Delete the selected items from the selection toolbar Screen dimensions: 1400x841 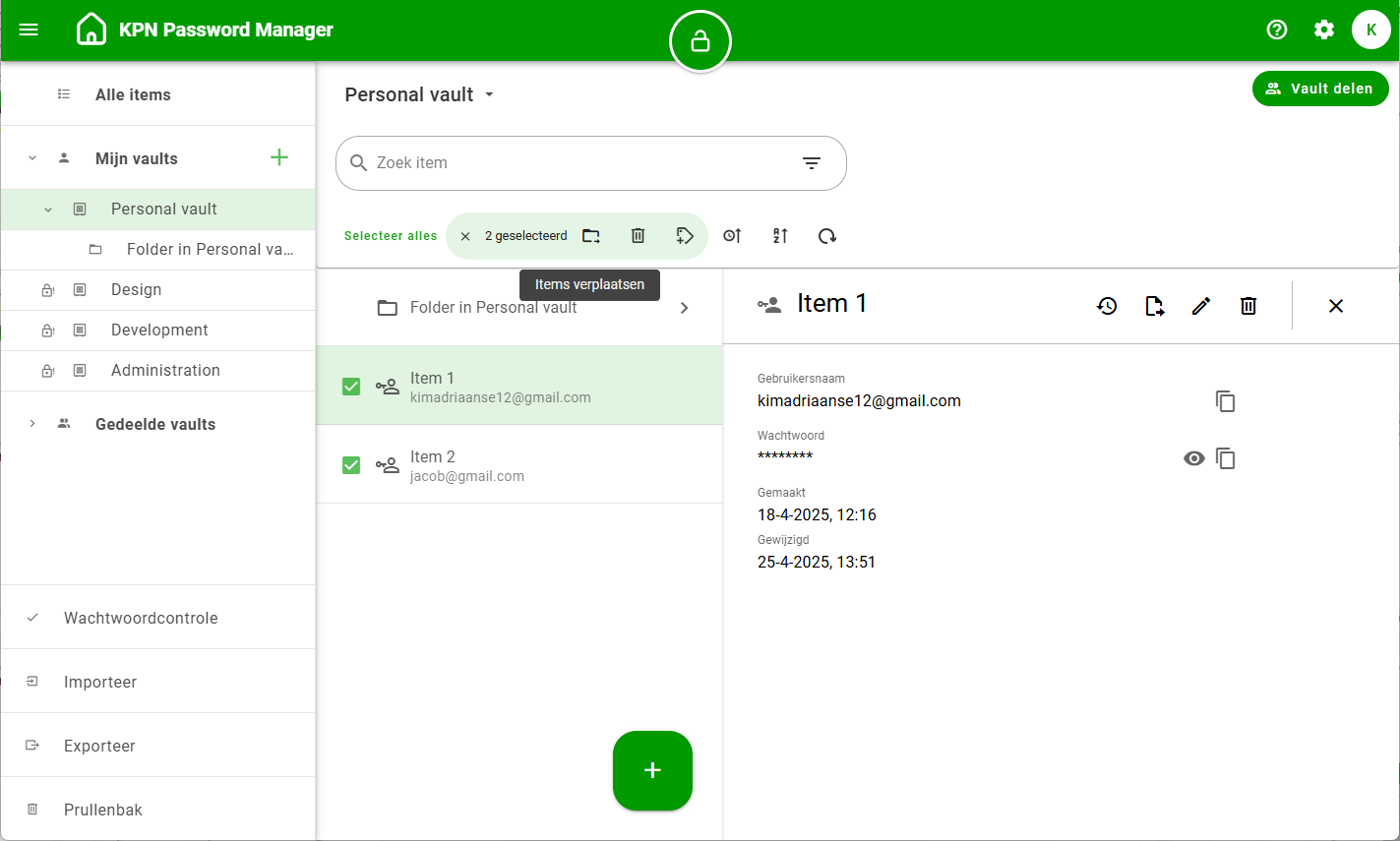[638, 236]
